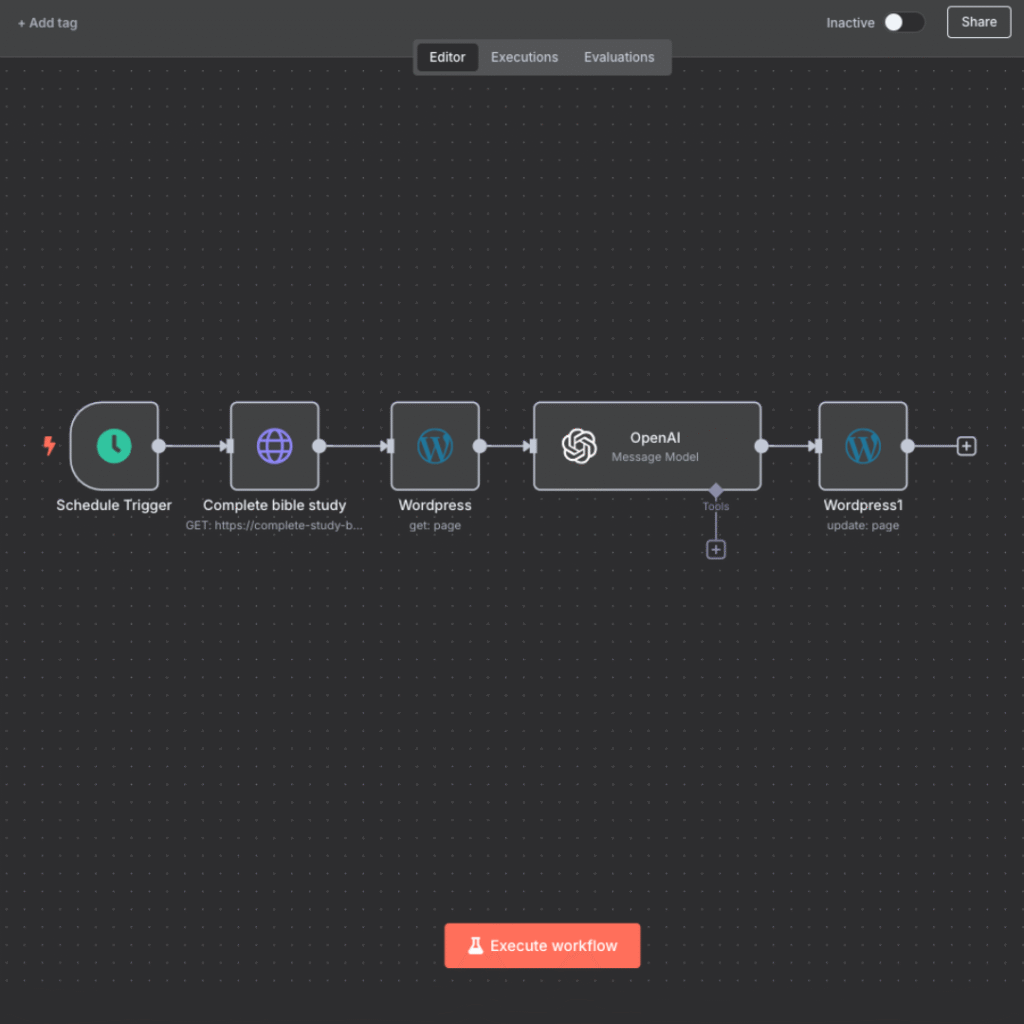The image size is (1024, 1024).
Task: Click the GET https://complete-study-b... subtitle
Action: [x=274, y=526]
